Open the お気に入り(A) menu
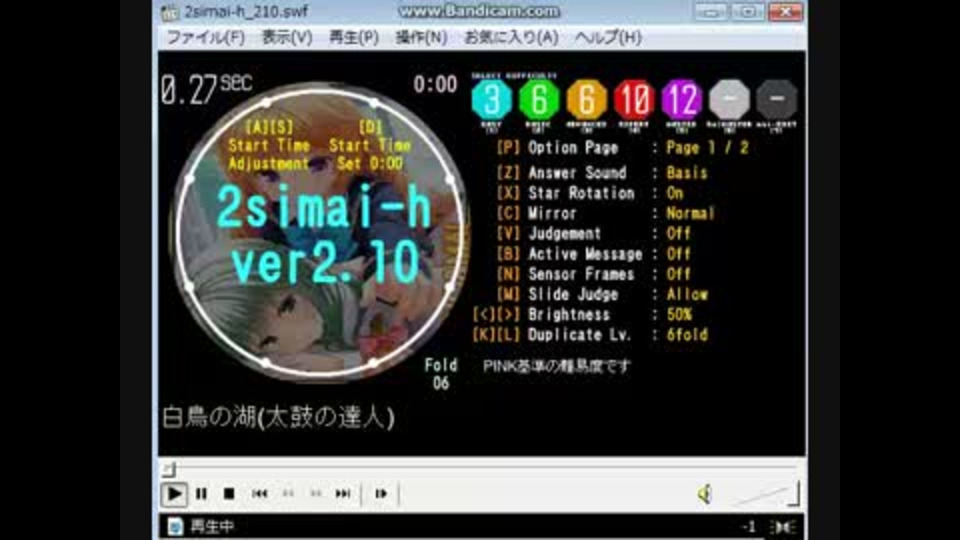960x540 pixels. point(511,37)
